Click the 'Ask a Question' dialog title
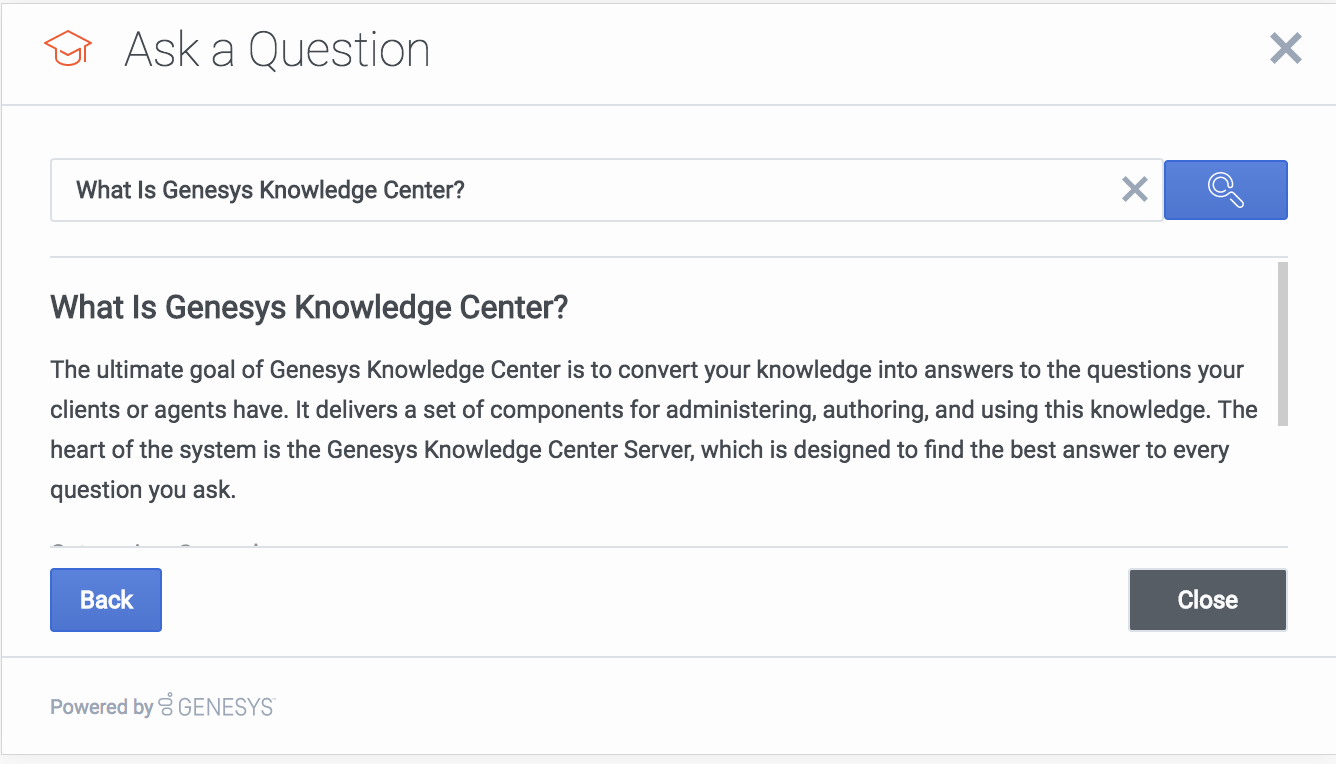This screenshot has width=1336, height=764. click(x=277, y=50)
